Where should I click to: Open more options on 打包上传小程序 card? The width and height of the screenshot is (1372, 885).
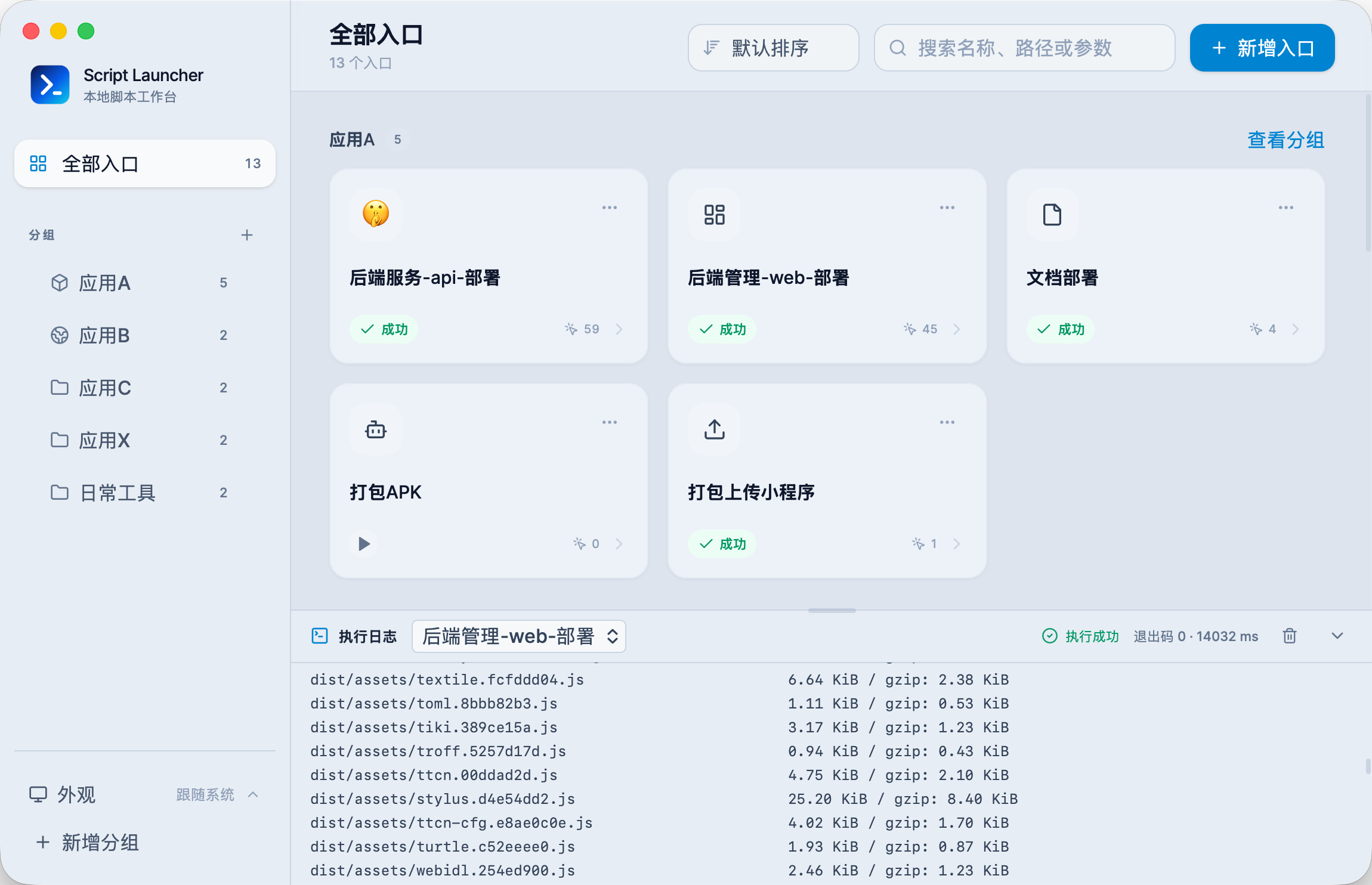tap(947, 422)
